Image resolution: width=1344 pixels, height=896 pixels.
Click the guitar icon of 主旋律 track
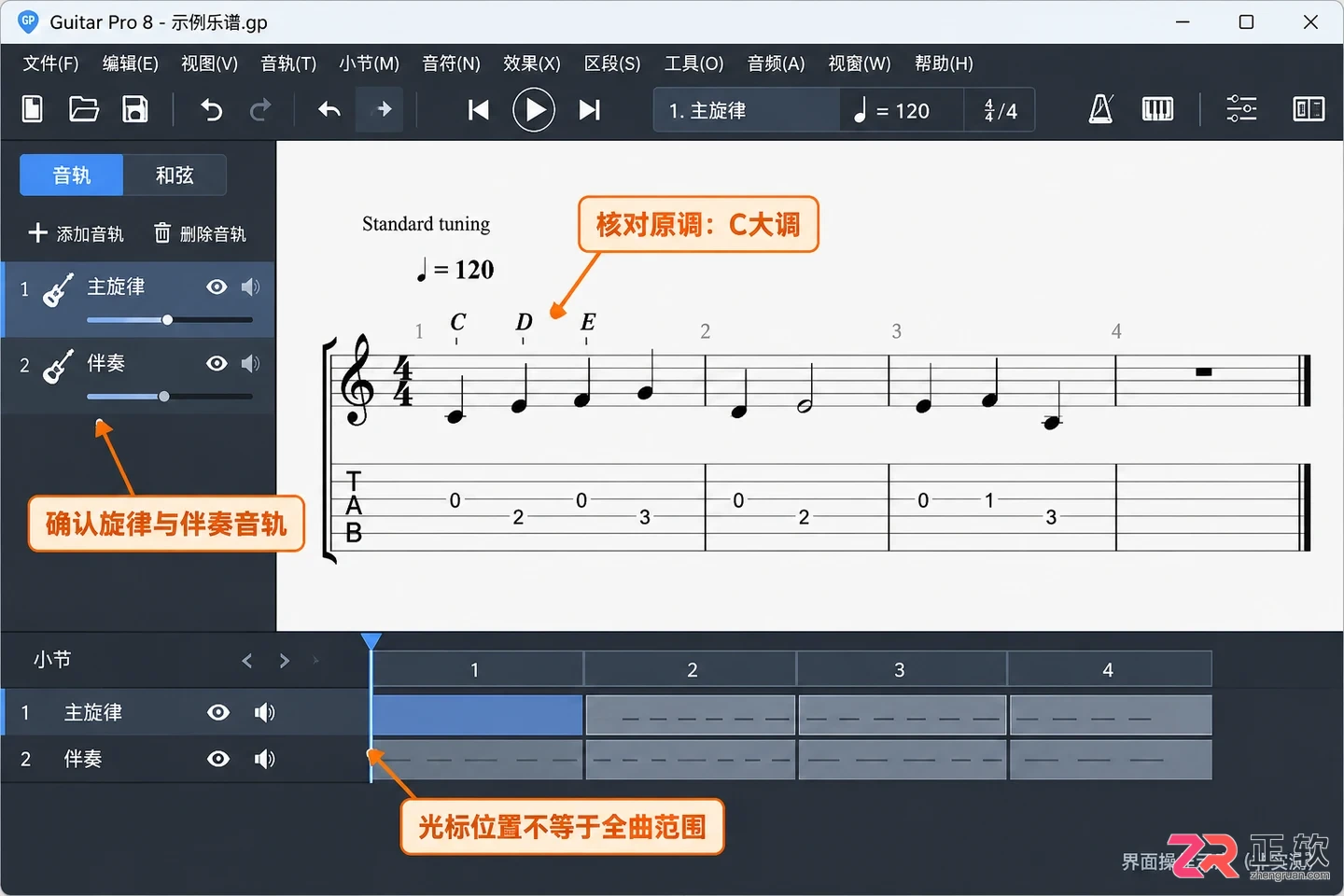59,289
